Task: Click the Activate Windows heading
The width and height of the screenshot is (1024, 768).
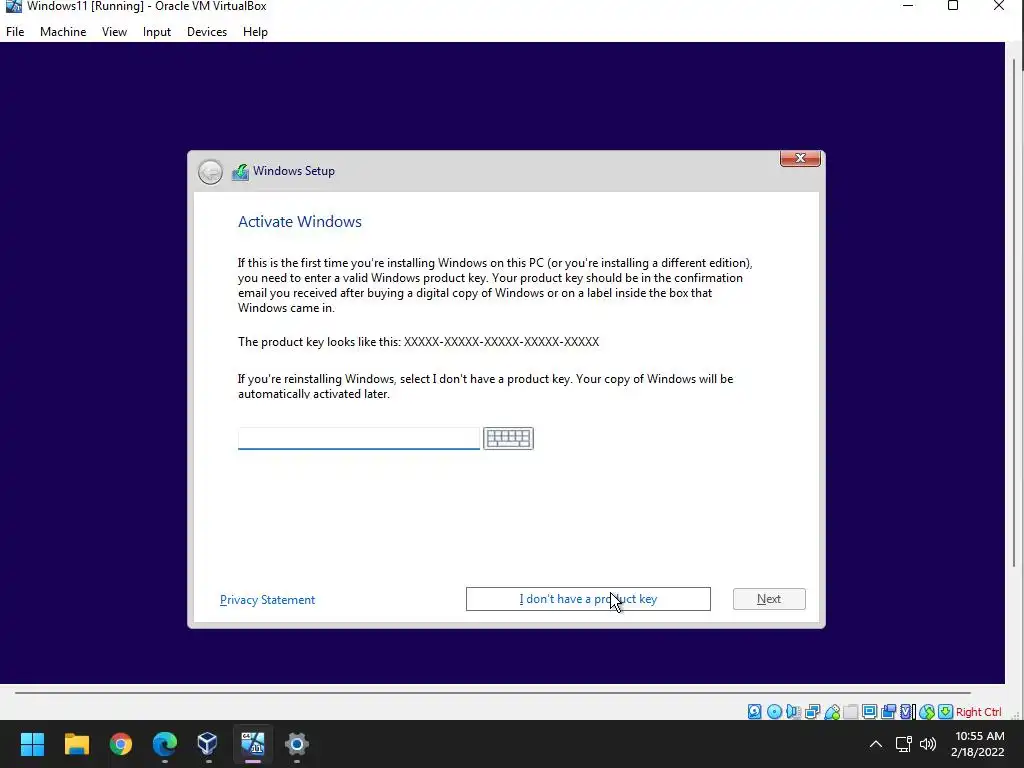Action: coord(300,221)
